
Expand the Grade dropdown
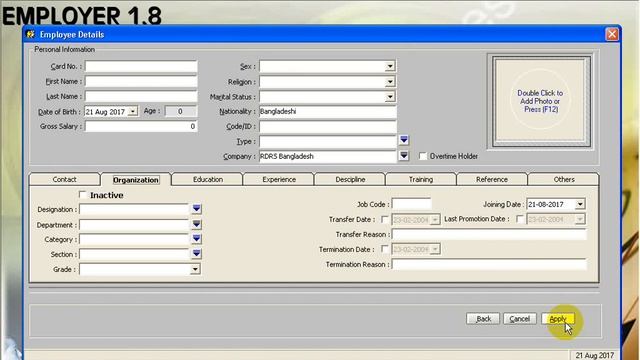(195, 269)
